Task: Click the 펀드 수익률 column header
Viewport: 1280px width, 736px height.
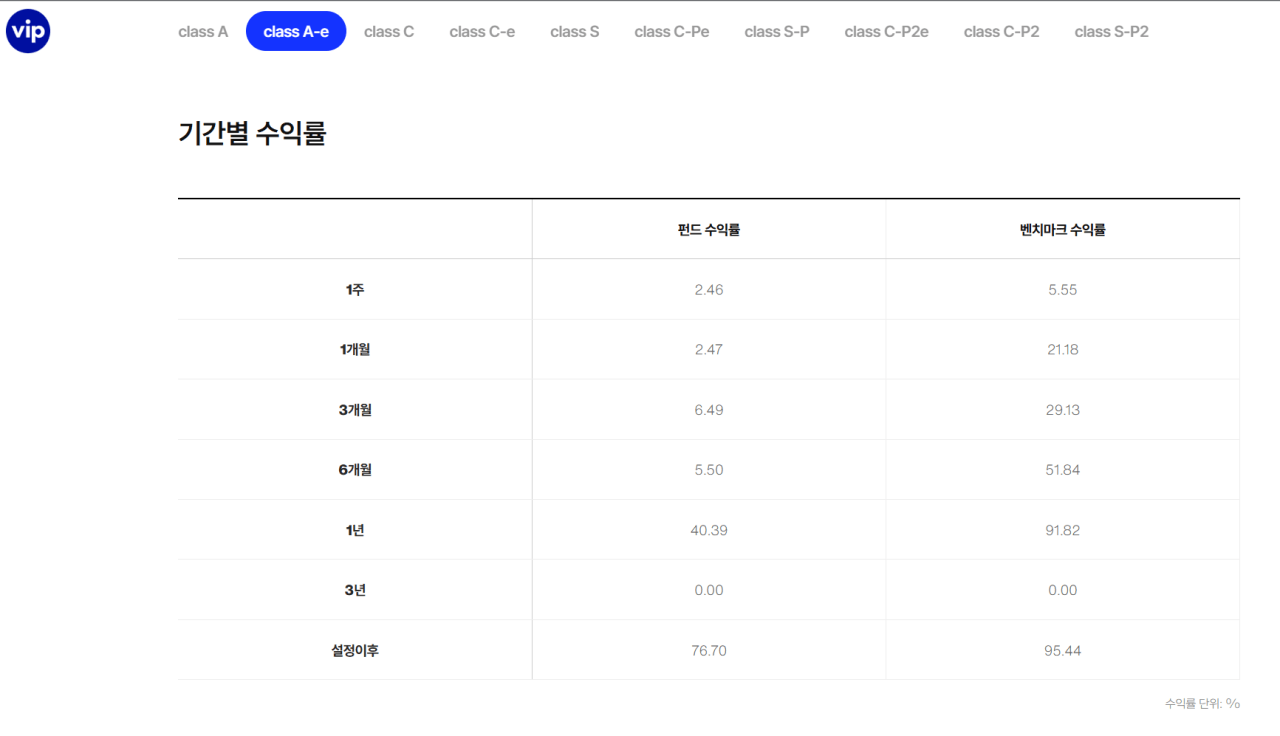Action: coord(708,229)
